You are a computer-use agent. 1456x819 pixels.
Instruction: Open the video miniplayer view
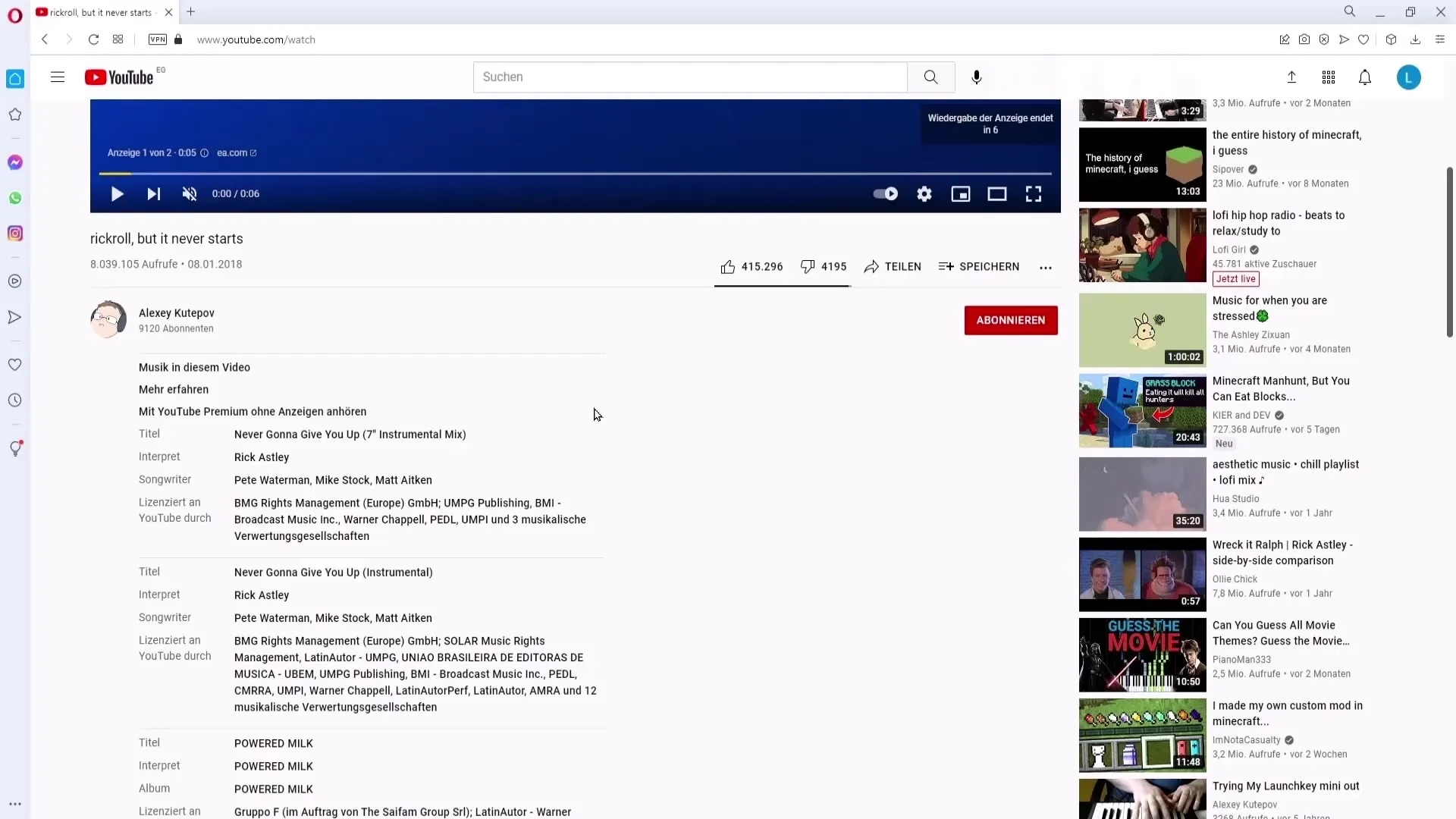click(x=960, y=194)
